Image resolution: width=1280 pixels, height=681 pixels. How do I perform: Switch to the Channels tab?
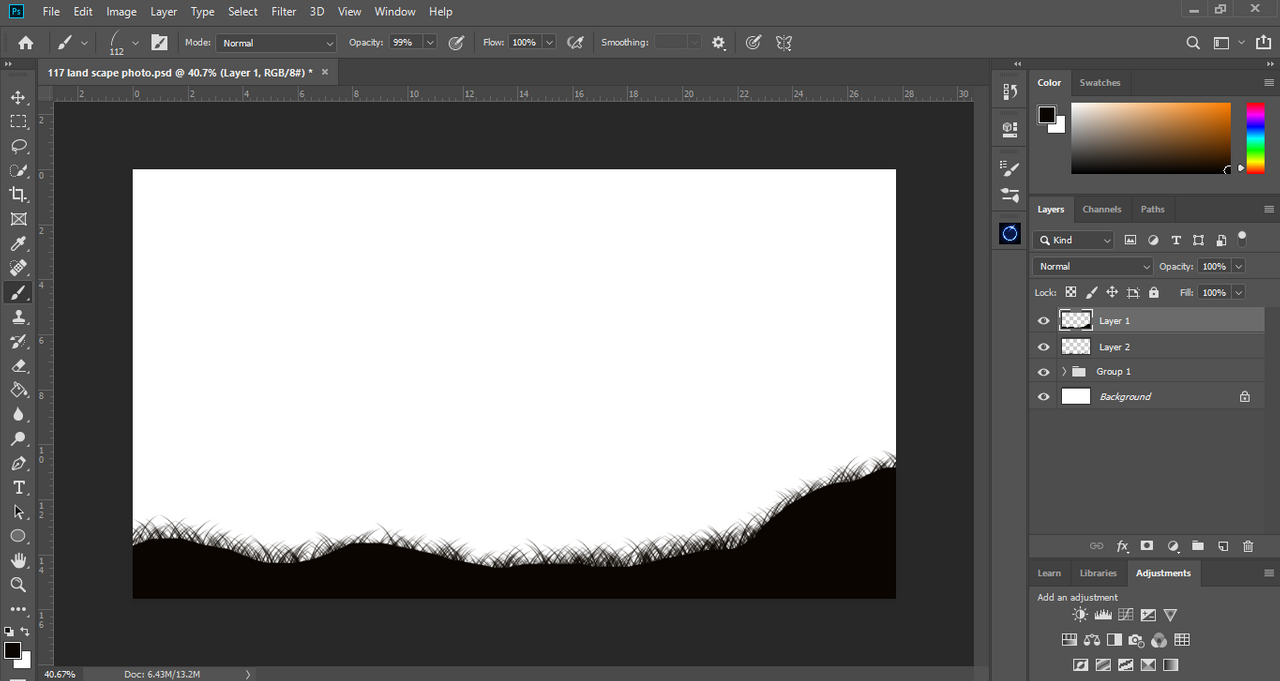tap(1101, 209)
